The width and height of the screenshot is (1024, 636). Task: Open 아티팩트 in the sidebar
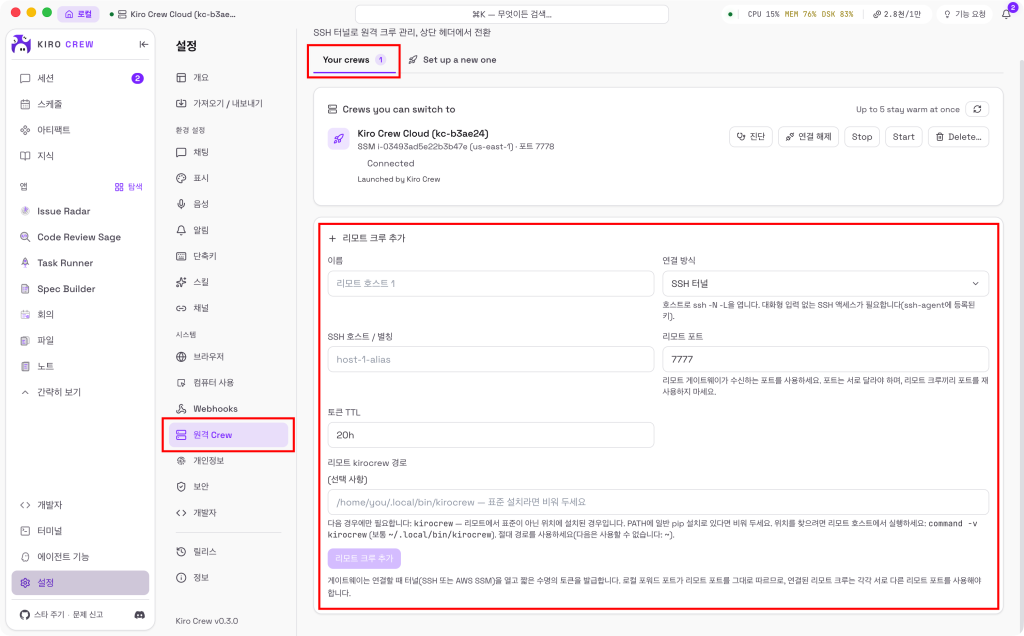tap(80, 130)
